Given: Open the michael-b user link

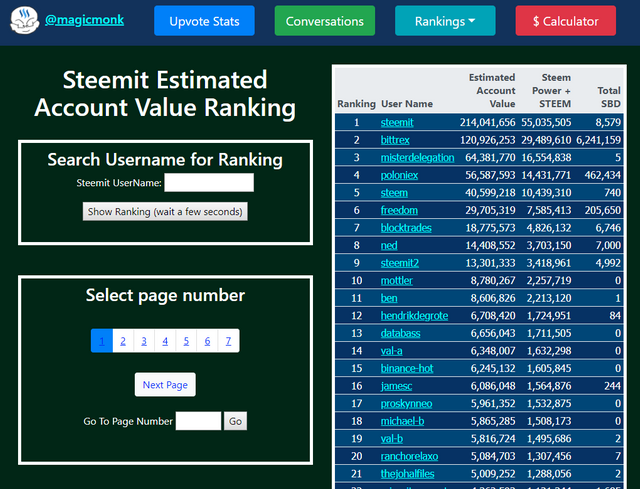Looking at the screenshot, I should [402, 421].
